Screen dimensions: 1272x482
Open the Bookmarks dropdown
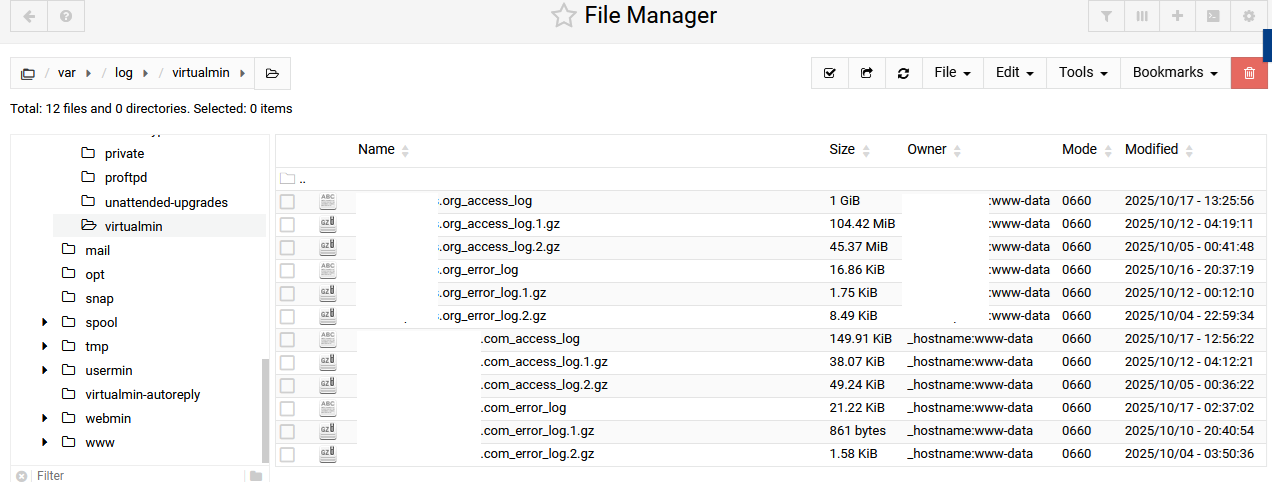click(1175, 73)
